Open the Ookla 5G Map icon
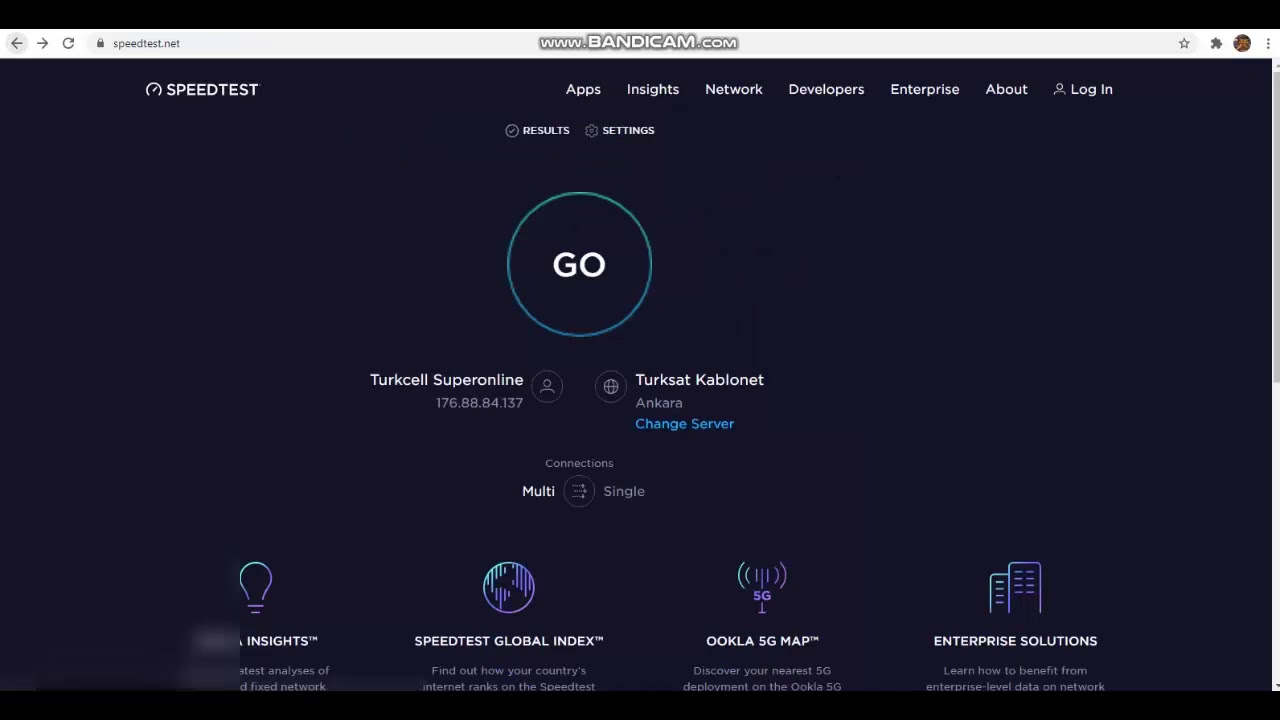Viewport: 1280px width, 720px height. coord(762,587)
